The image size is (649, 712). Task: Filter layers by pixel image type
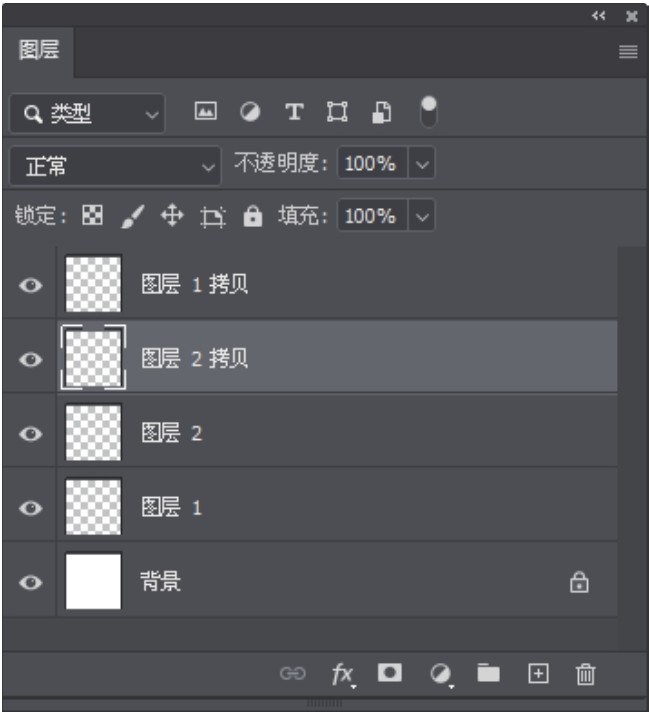point(205,111)
